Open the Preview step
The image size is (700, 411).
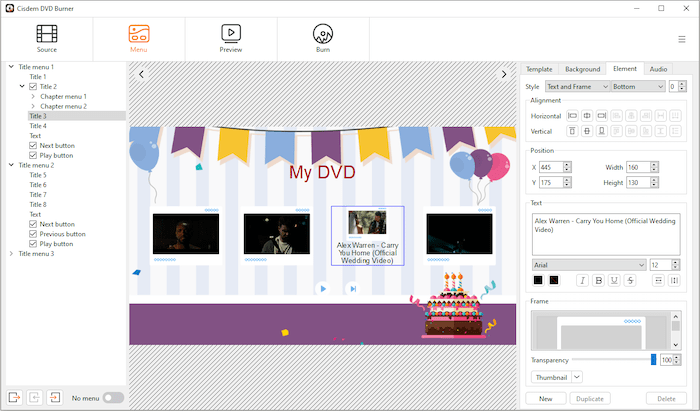click(231, 37)
